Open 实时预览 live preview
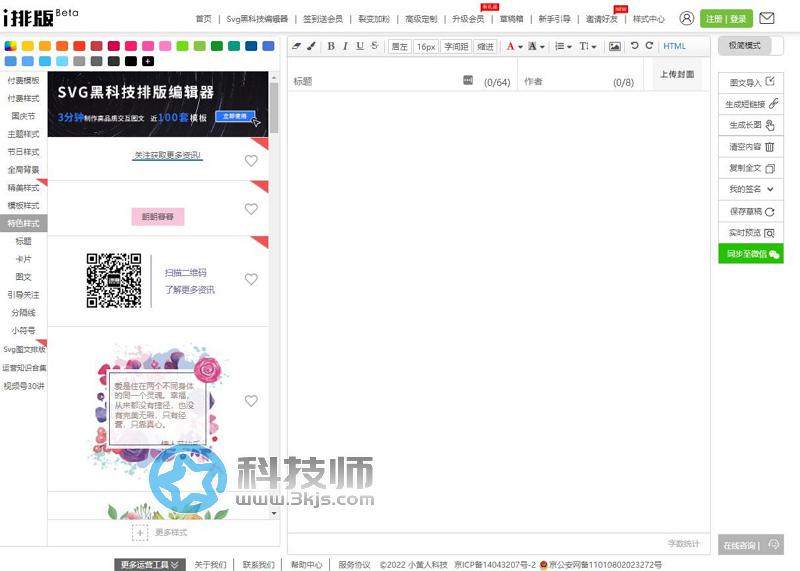This screenshot has width=800, height=571. 751,233
